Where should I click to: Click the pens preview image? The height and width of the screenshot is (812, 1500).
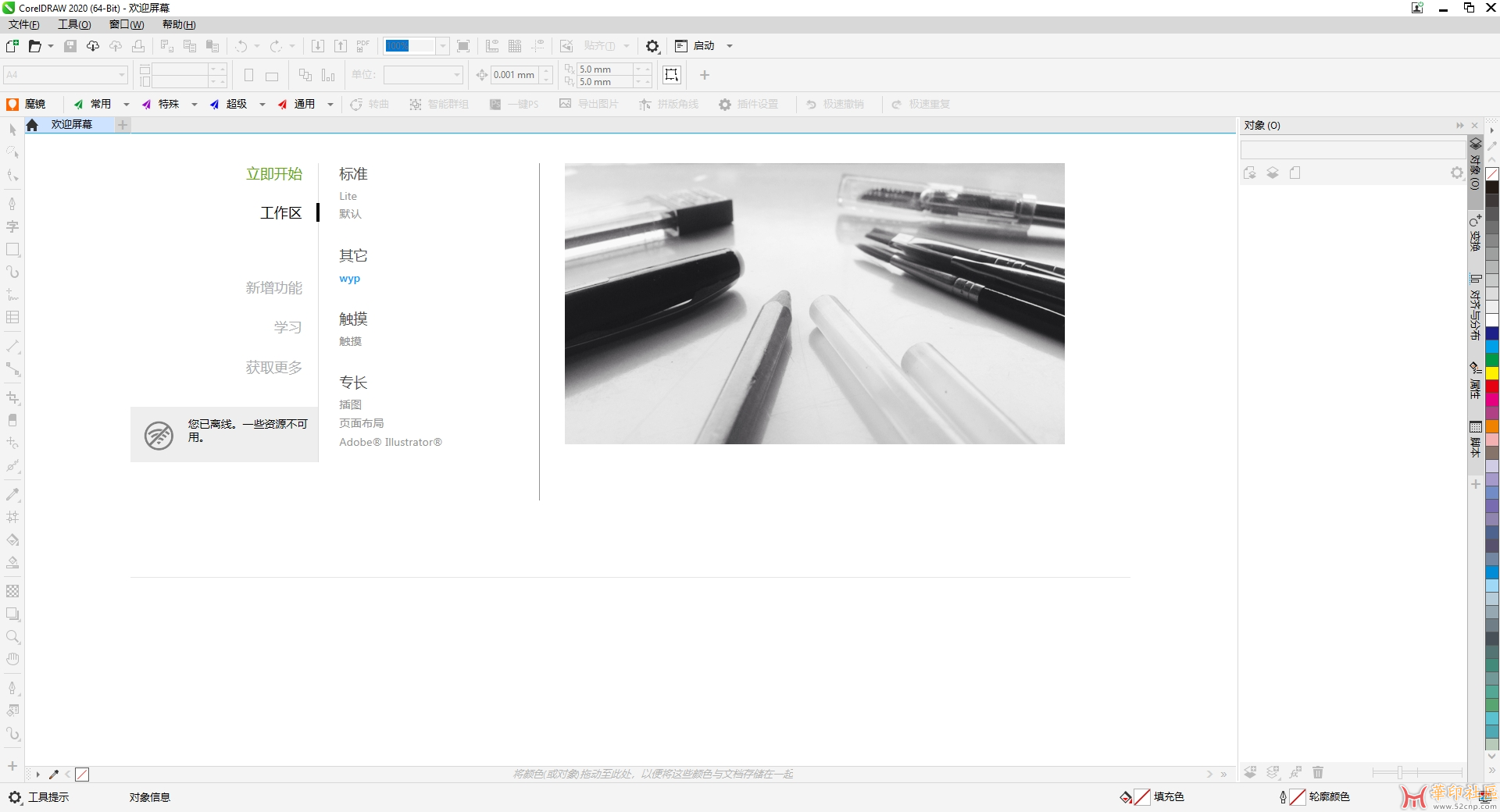coord(814,304)
